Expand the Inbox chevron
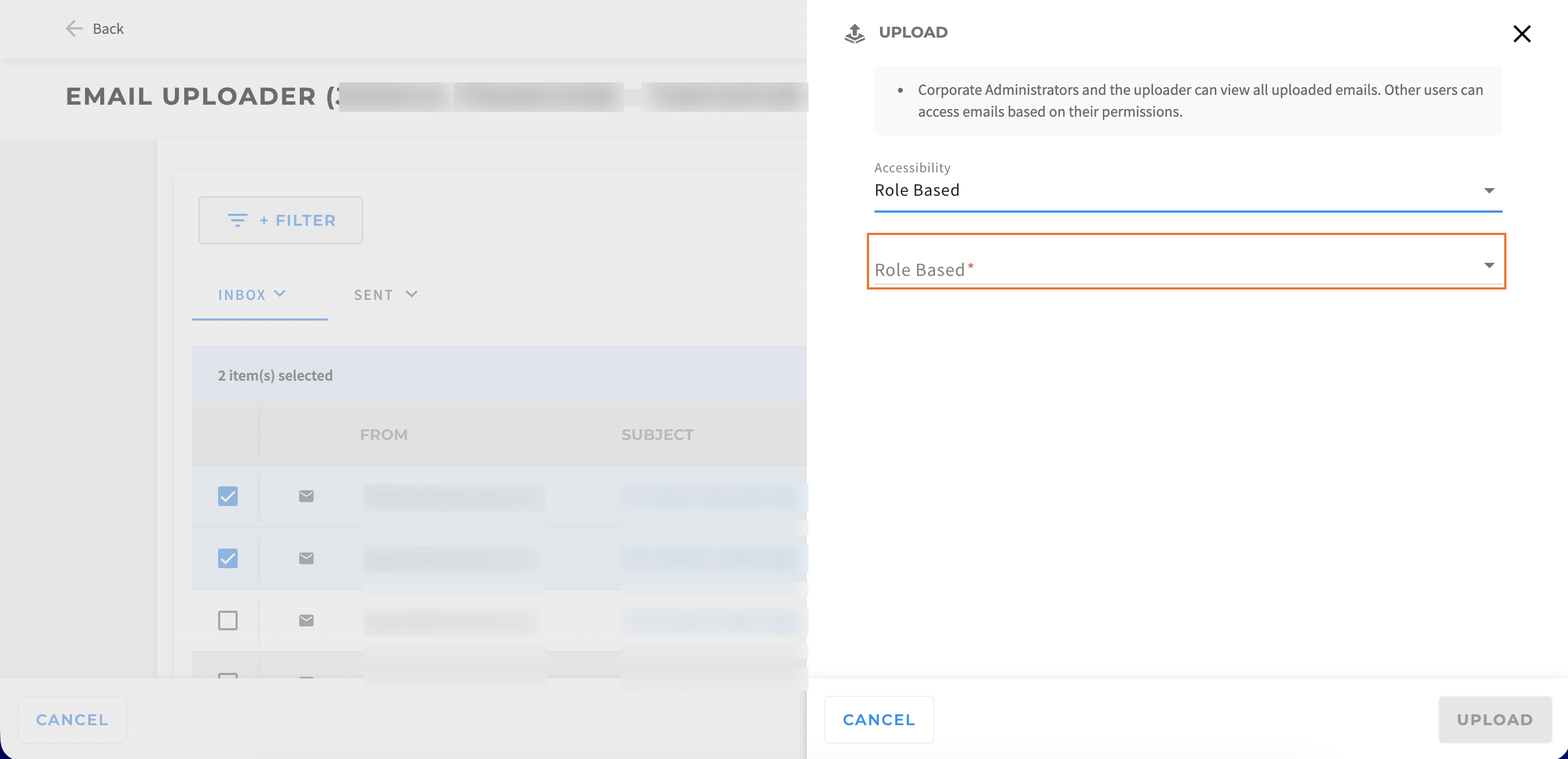Viewport: 1568px width, 759px height. click(x=279, y=294)
